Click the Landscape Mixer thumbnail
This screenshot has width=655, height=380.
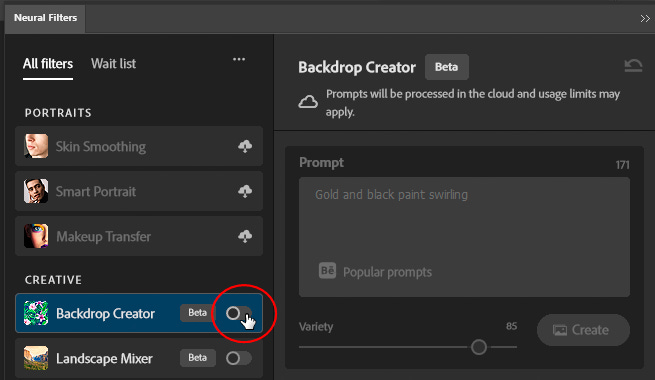[x=36, y=358]
